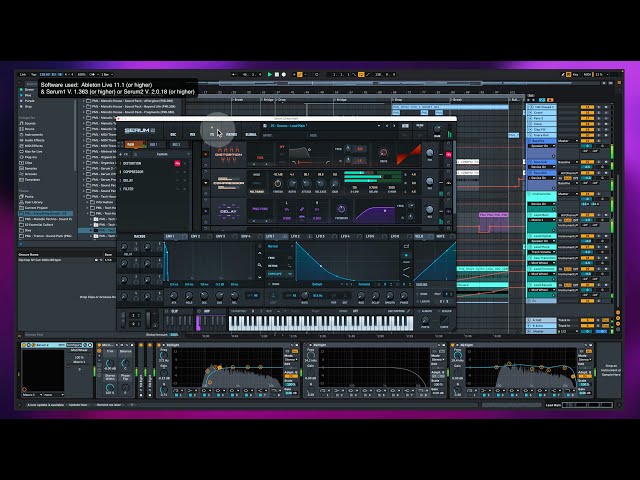Arm the transport record button
The image size is (640, 480).
tap(284, 75)
